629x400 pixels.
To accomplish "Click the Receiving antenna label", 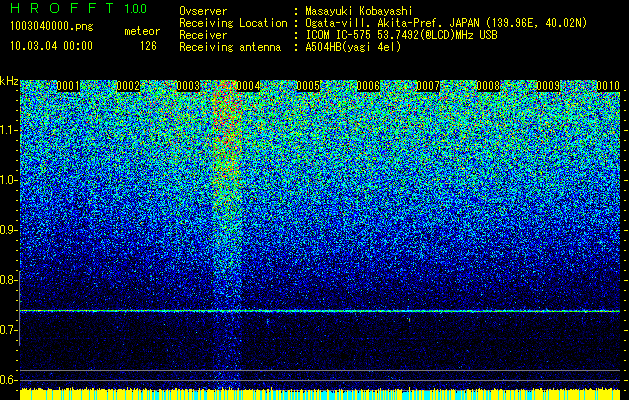I will 230,47.
